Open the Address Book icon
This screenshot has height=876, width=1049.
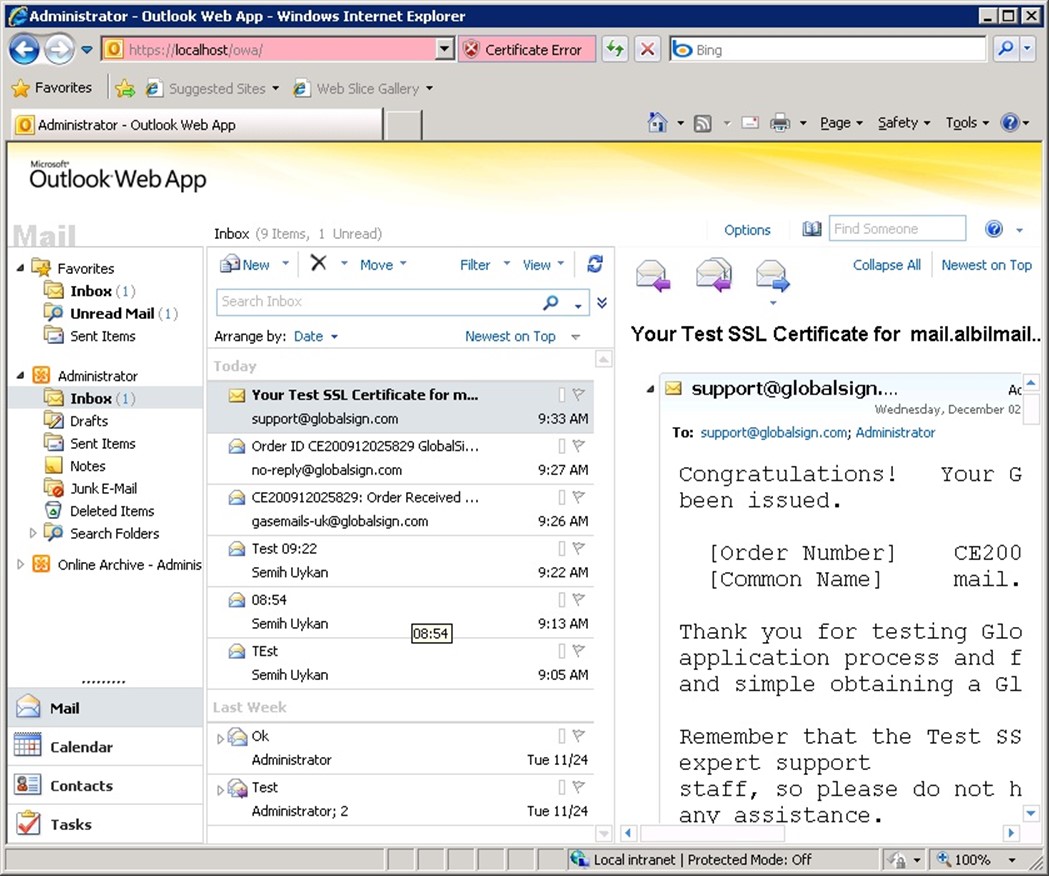coord(812,230)
